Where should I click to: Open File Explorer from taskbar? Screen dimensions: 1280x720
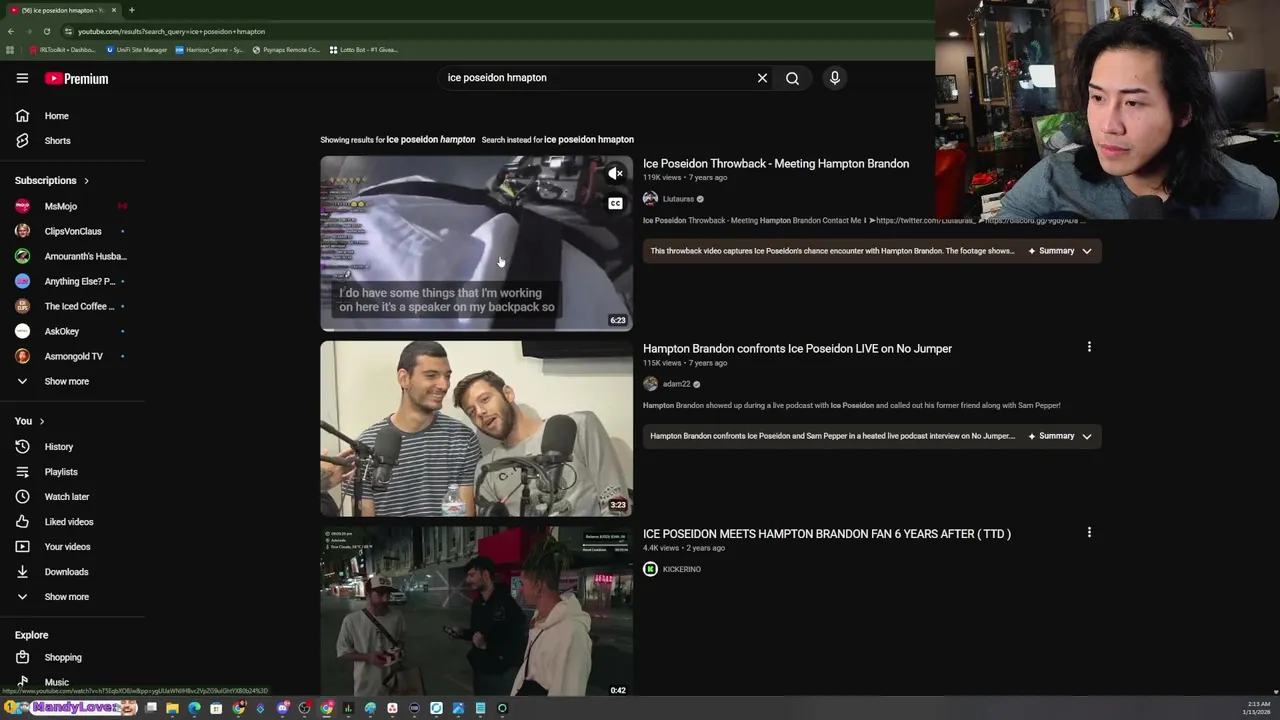click(172, 708)
